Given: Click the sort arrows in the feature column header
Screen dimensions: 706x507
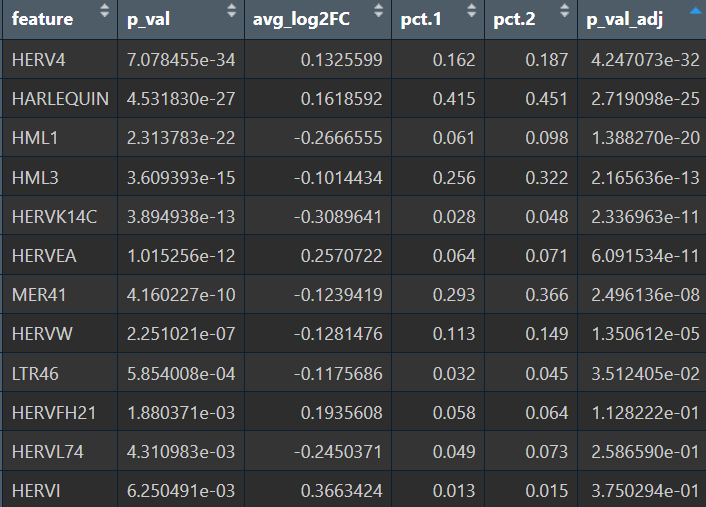Looking at the screenshot, I should 105,14.
